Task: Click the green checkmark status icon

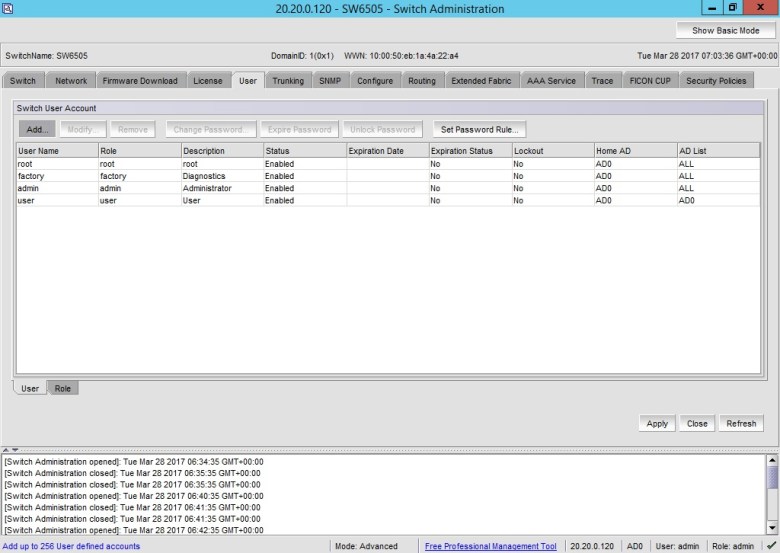Action: (x=770, y=546)
